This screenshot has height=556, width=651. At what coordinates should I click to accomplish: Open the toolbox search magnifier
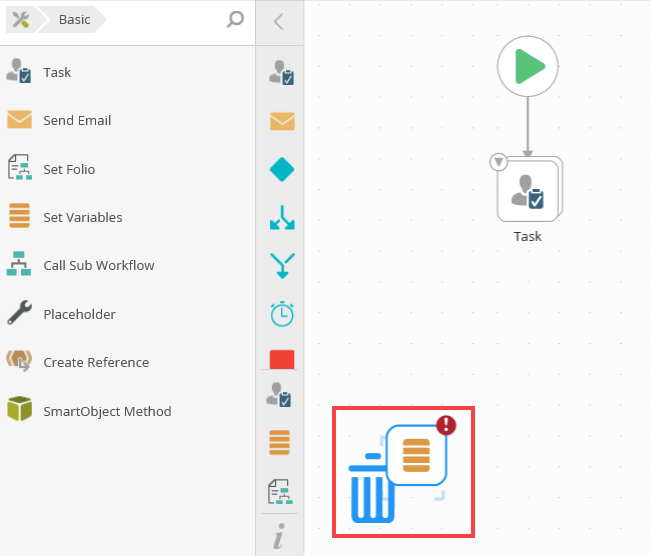coord(235,19)
